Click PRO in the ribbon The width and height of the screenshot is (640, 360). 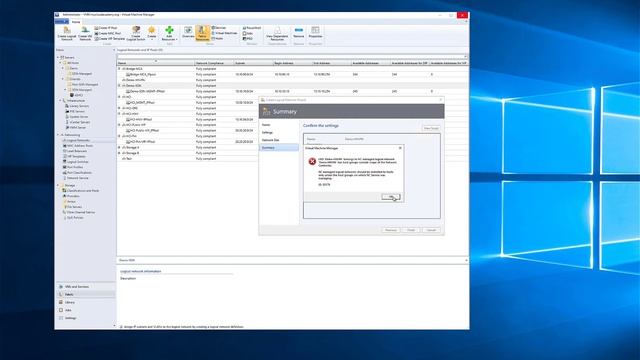(248, 39)
